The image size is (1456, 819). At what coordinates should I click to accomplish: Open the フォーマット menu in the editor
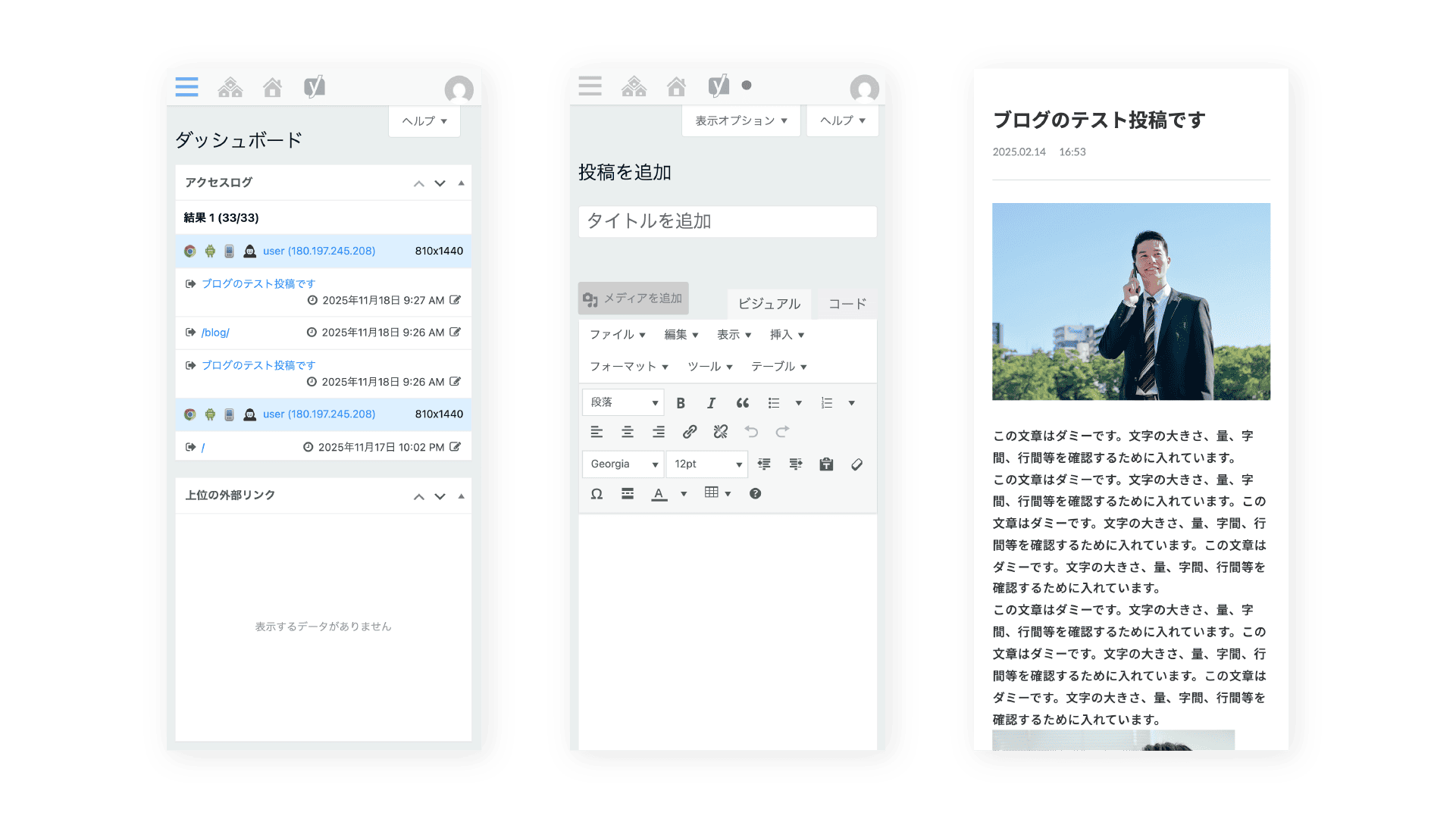tap(628, 367)
